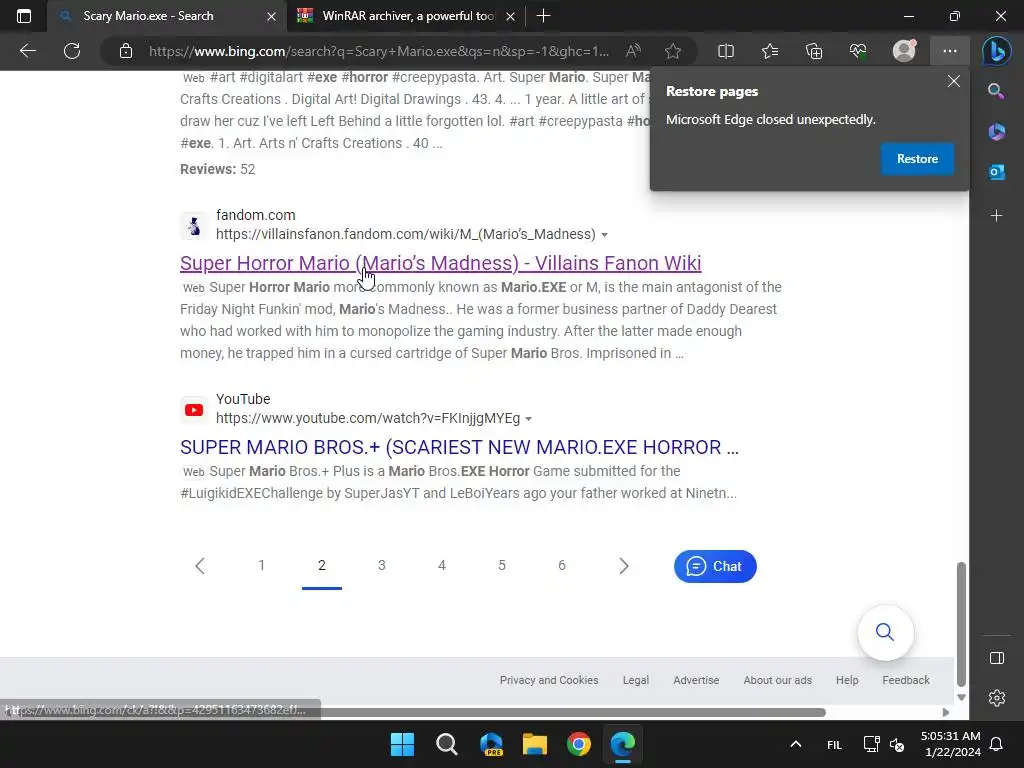Open split screen view icon
Screen dimensions: 1024x768
(x=726, y=51)
